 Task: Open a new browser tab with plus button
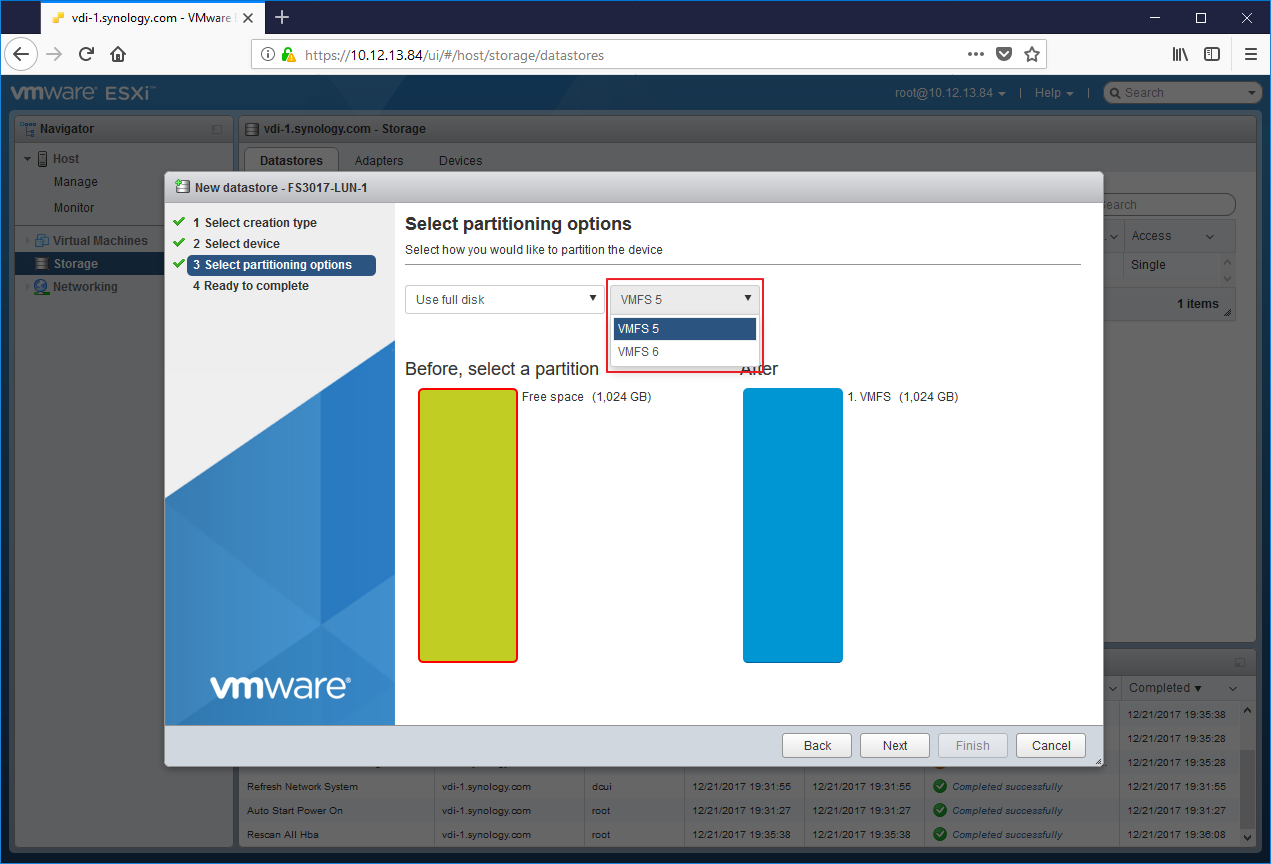282,17
